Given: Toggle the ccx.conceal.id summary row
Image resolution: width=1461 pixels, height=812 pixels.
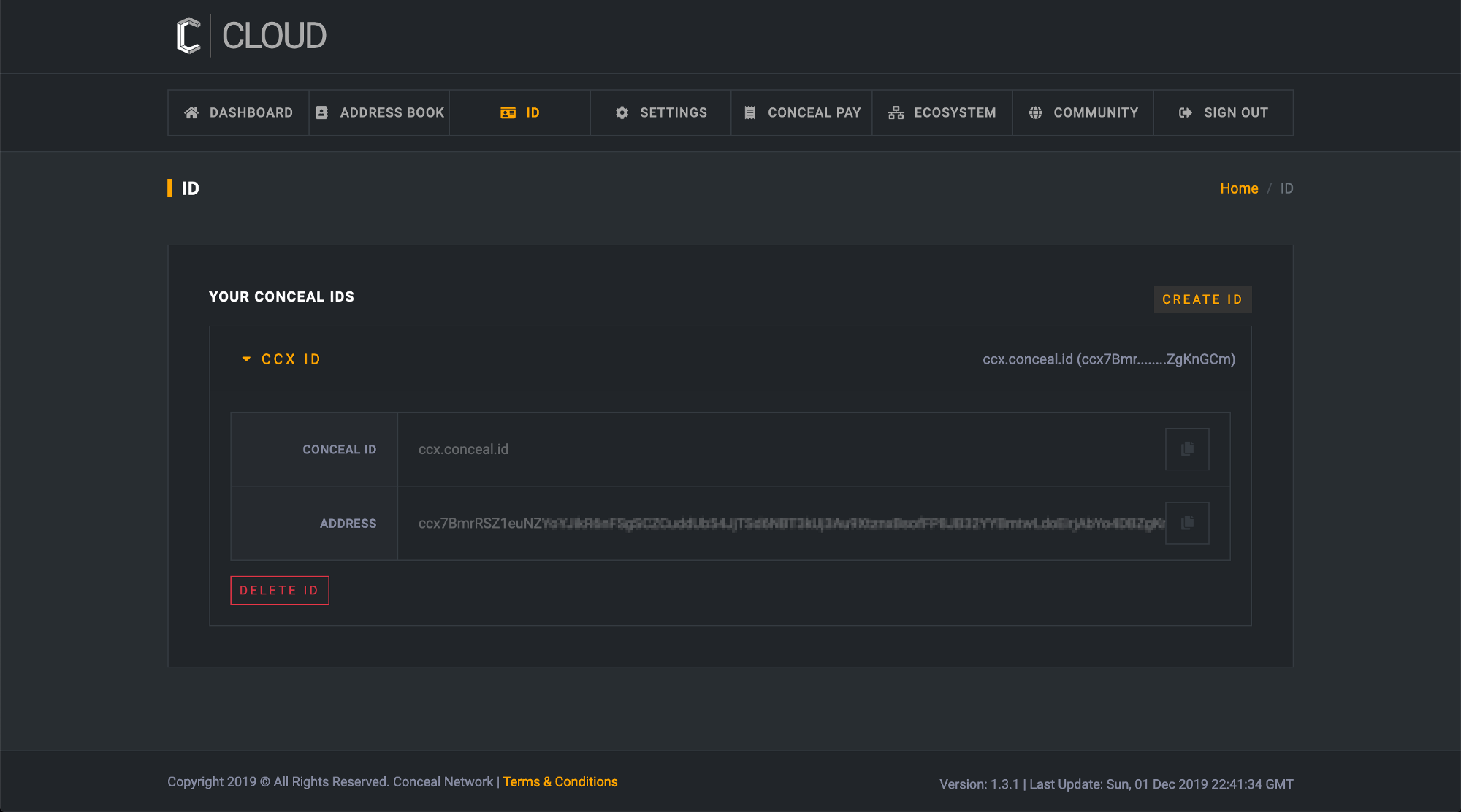Looking at the screenshot, I should coord(1108,359).
